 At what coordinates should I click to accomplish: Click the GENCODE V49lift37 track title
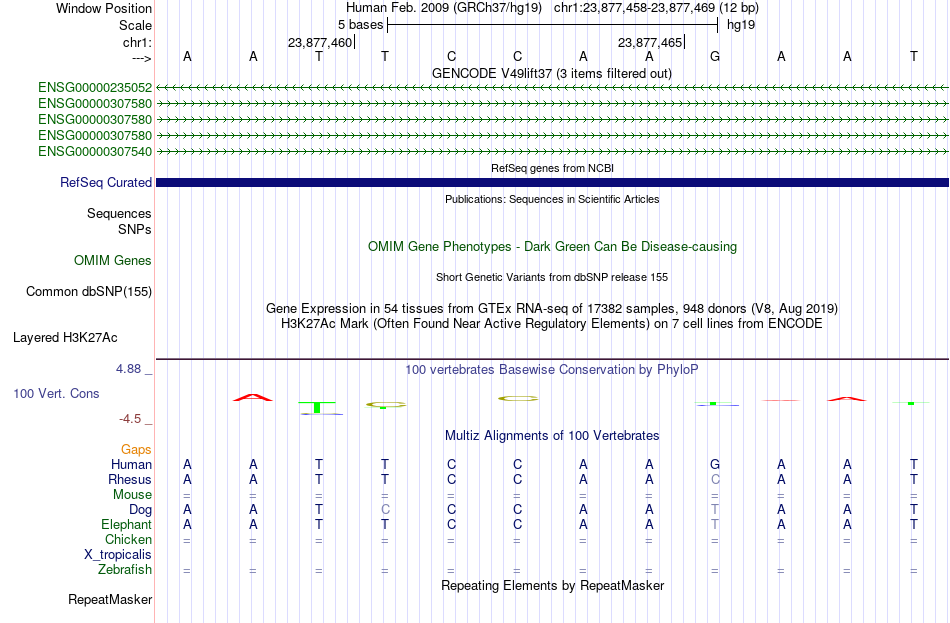[x=551, y=74]
